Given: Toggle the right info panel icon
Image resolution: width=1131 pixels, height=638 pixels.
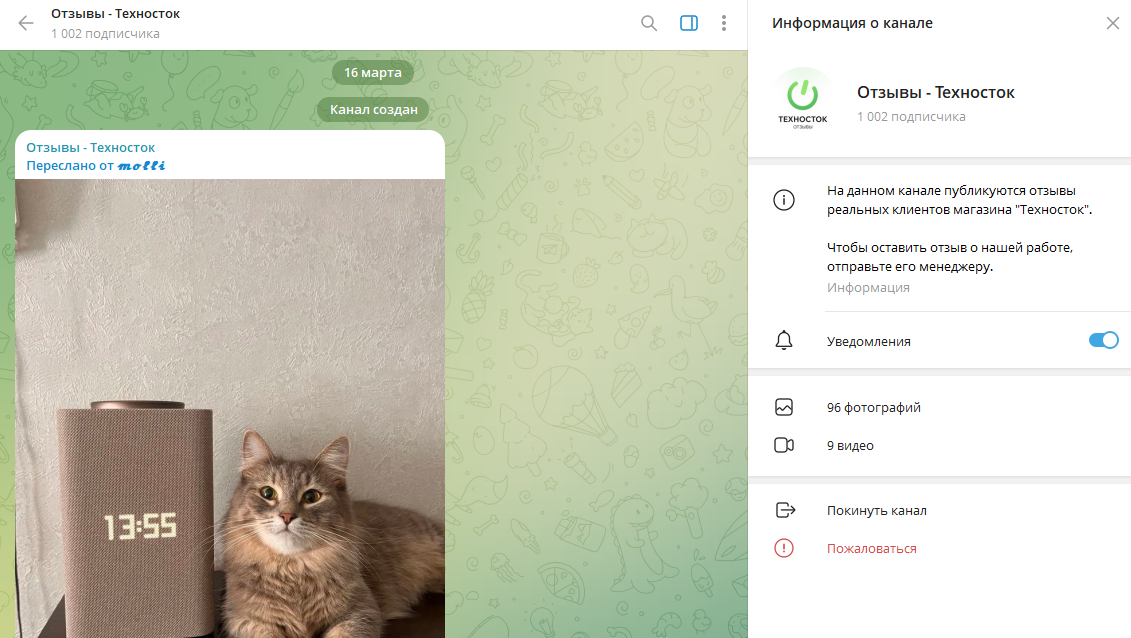Looking at the screenshot, I should pyautogui.click(x=689, y=23).
